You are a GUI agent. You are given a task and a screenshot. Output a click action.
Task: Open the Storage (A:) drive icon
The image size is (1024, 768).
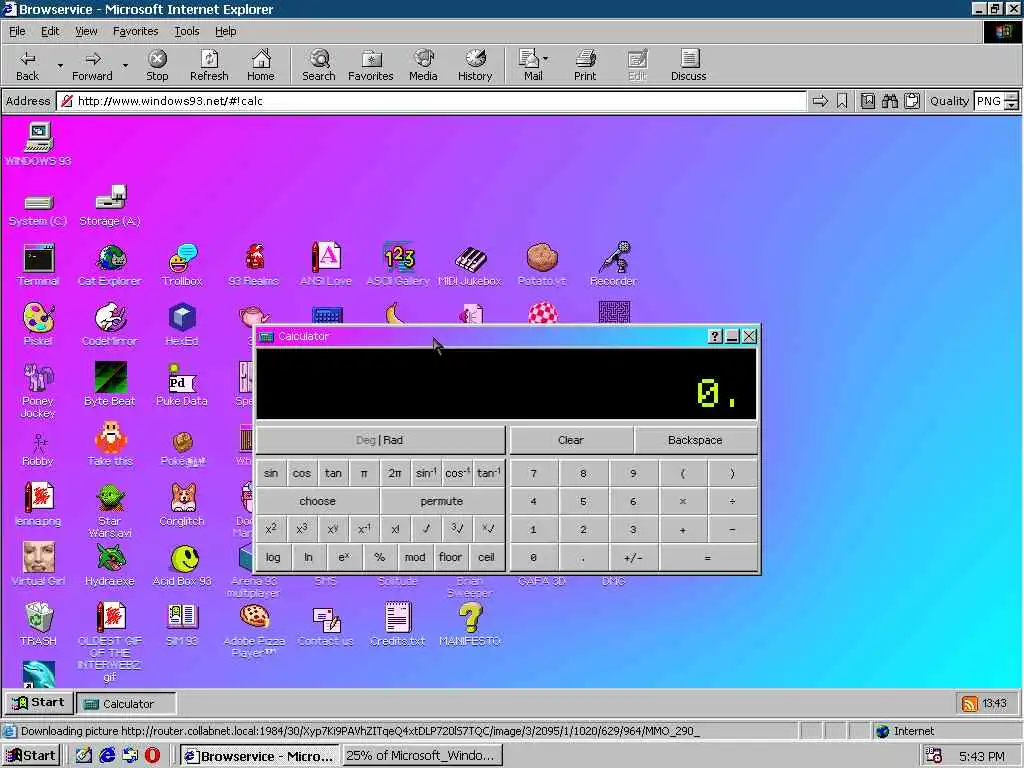(x=110, y=206)
